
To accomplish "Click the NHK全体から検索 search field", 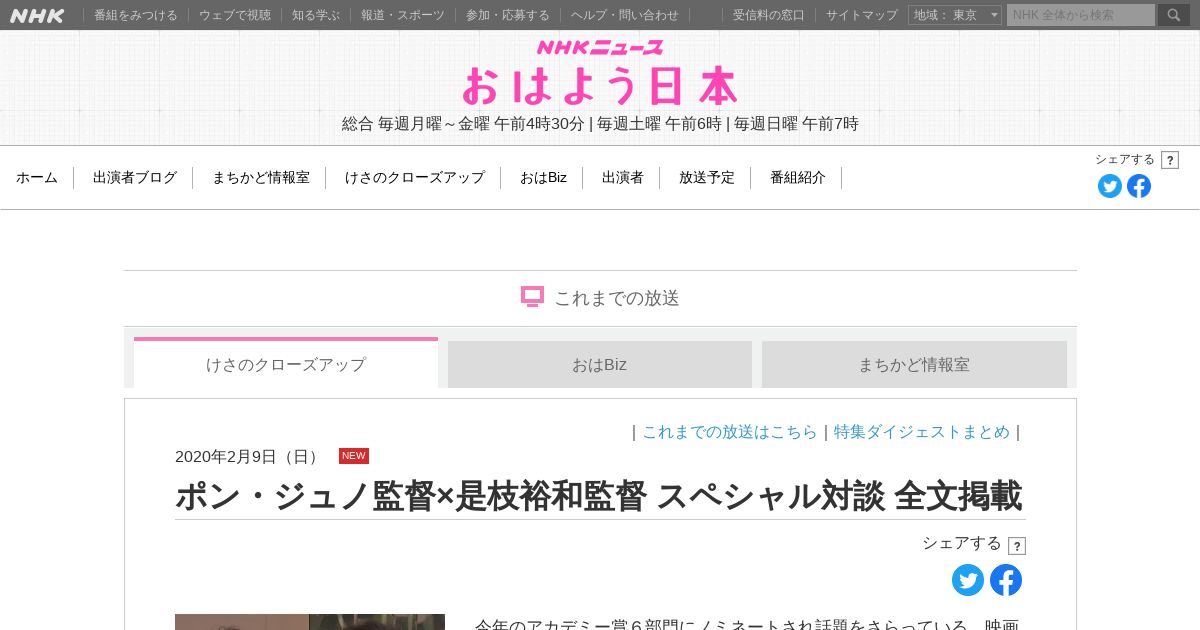I will point(1081,15).
